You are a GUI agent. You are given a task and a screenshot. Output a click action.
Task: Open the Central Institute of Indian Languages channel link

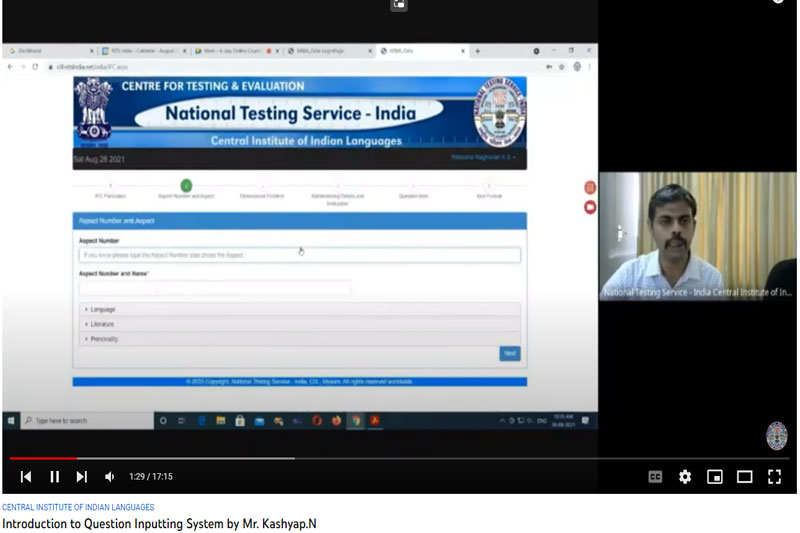[x=78, y=507]
